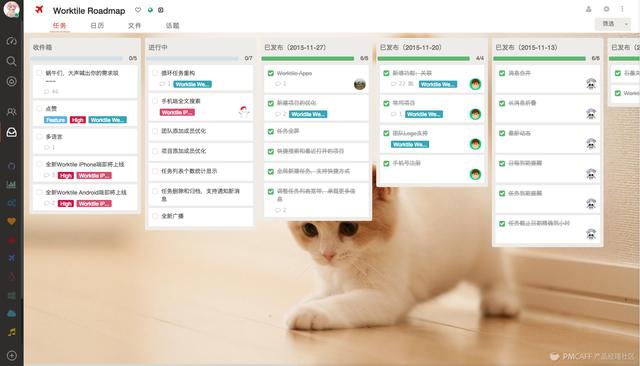The image size is (640, 366).
Task: Click the red airplane icon beside Worktile Roadmap
Action: [x=39, y=9]
